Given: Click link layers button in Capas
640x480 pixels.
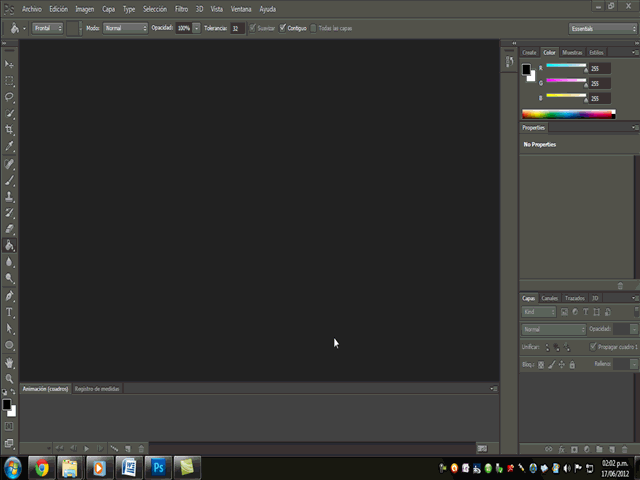Looking at the screenshot, I should pos(549,449).
